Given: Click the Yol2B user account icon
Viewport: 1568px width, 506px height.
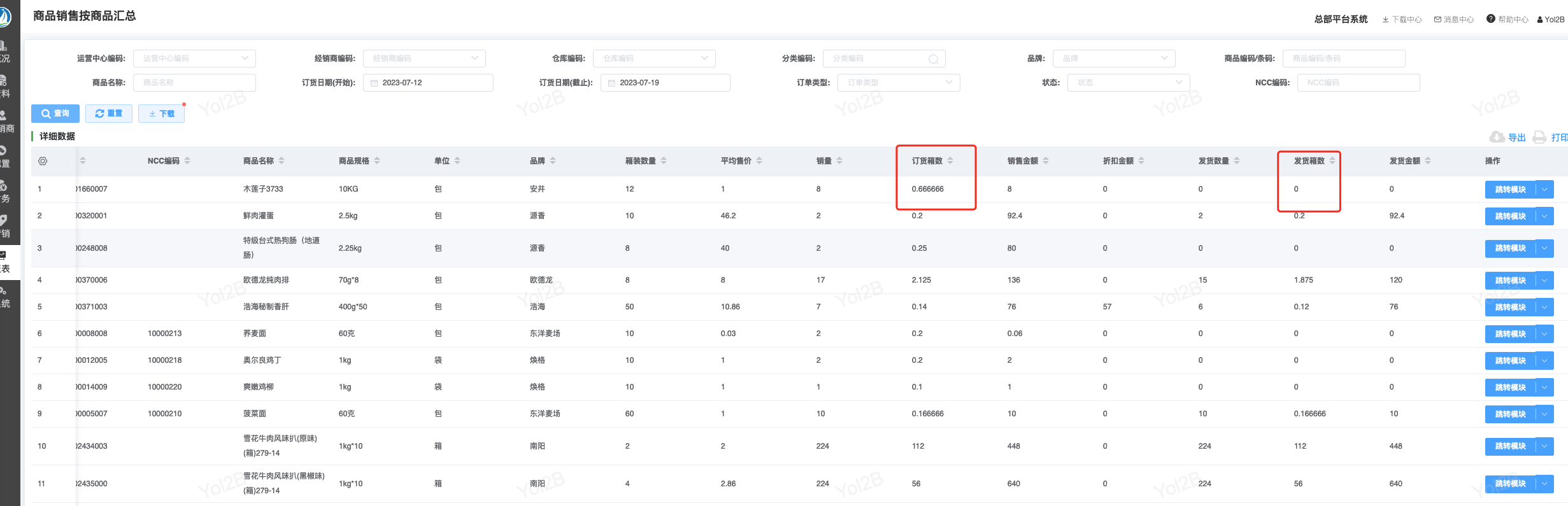Looking at the screenshot, I should click(x=1540, y=20).
